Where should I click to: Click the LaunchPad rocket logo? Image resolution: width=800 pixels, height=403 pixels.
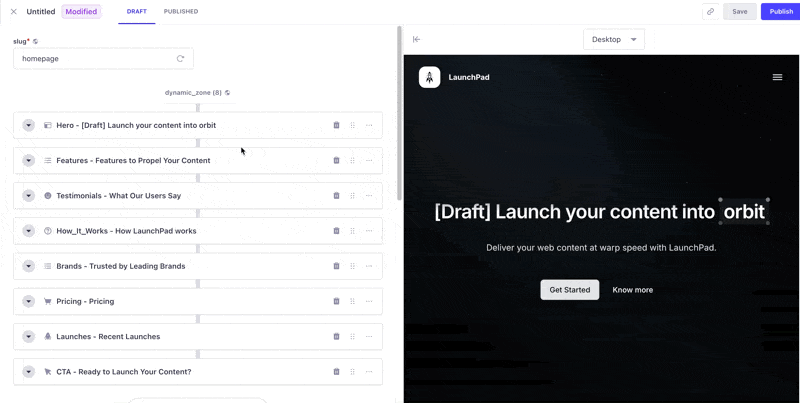coord(429,77)
